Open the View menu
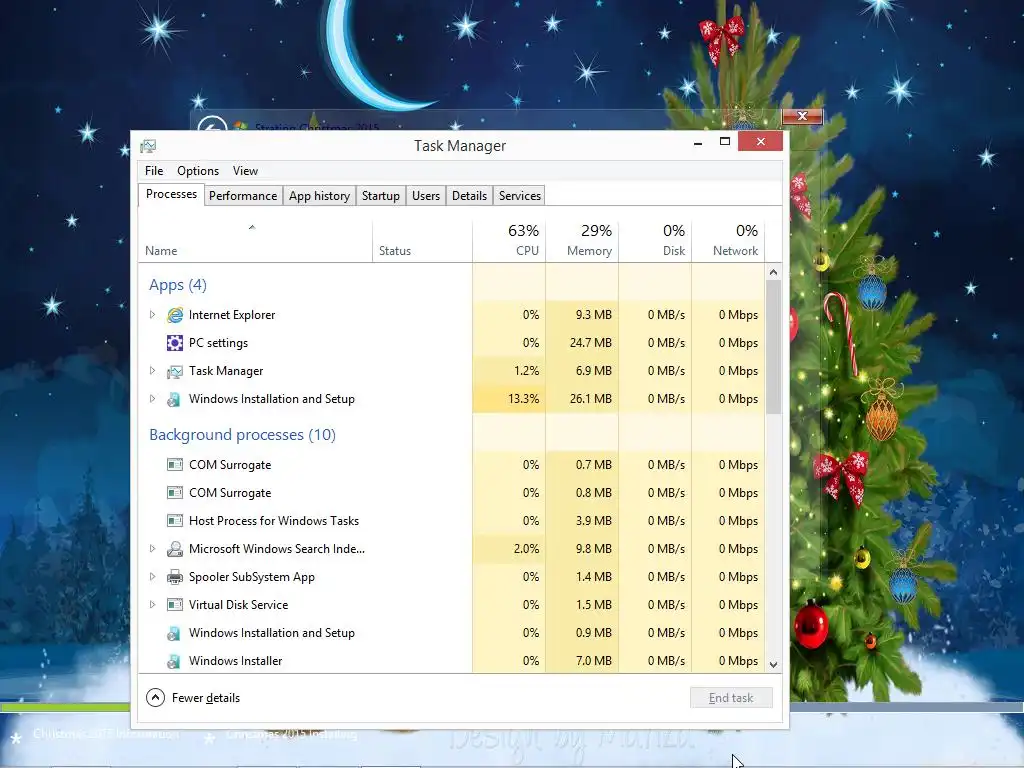Image resolution: width=1024 pixels, height=768 pixels. point(246,170)
